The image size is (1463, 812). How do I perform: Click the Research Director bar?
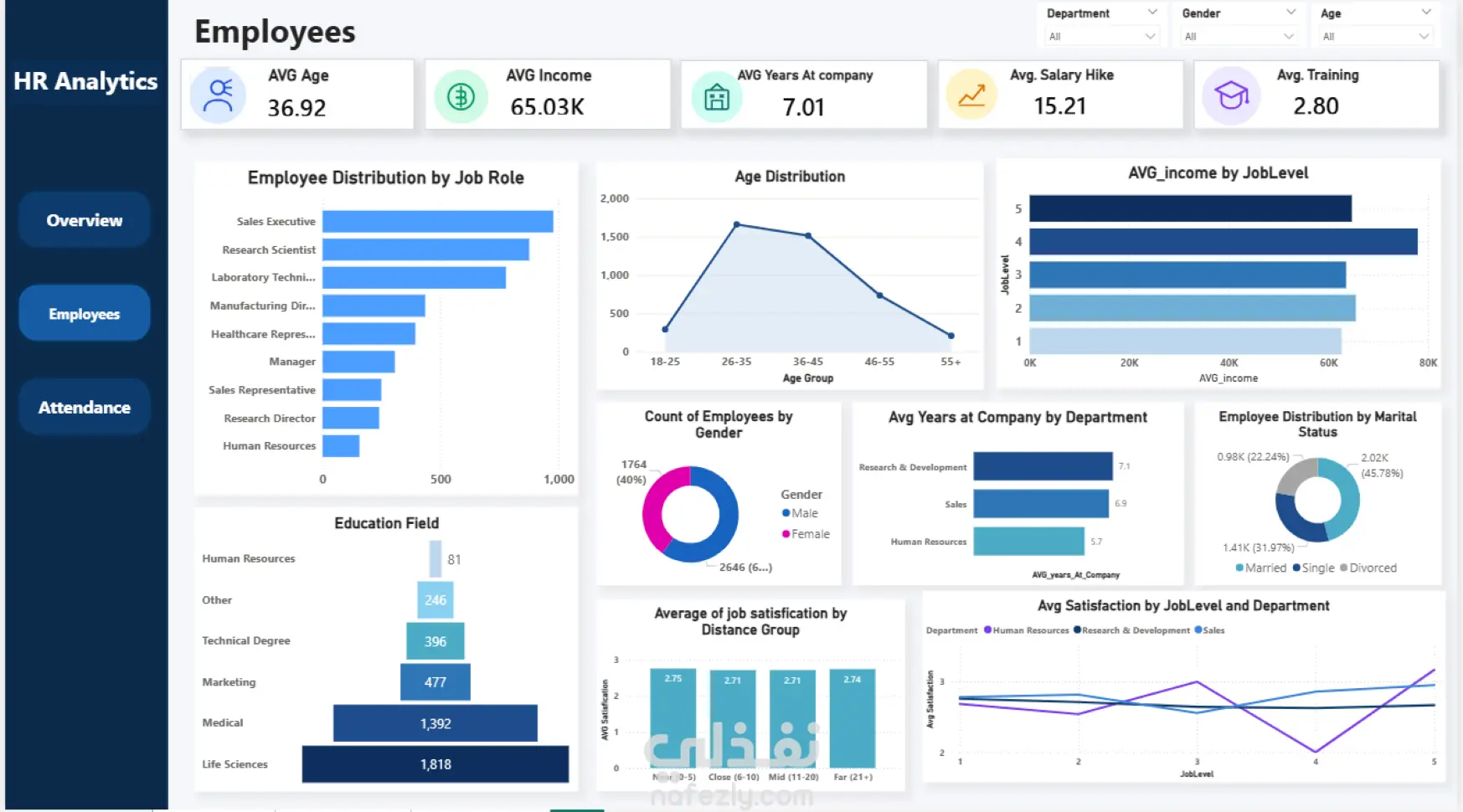click(351, 418)
